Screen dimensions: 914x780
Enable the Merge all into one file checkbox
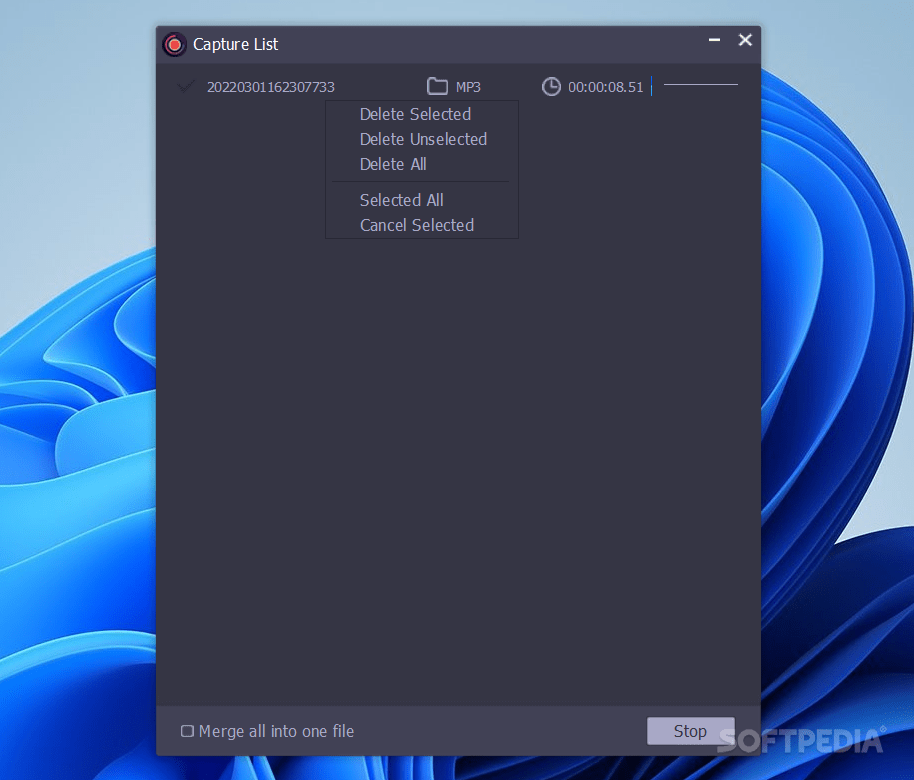coord(187,731)
